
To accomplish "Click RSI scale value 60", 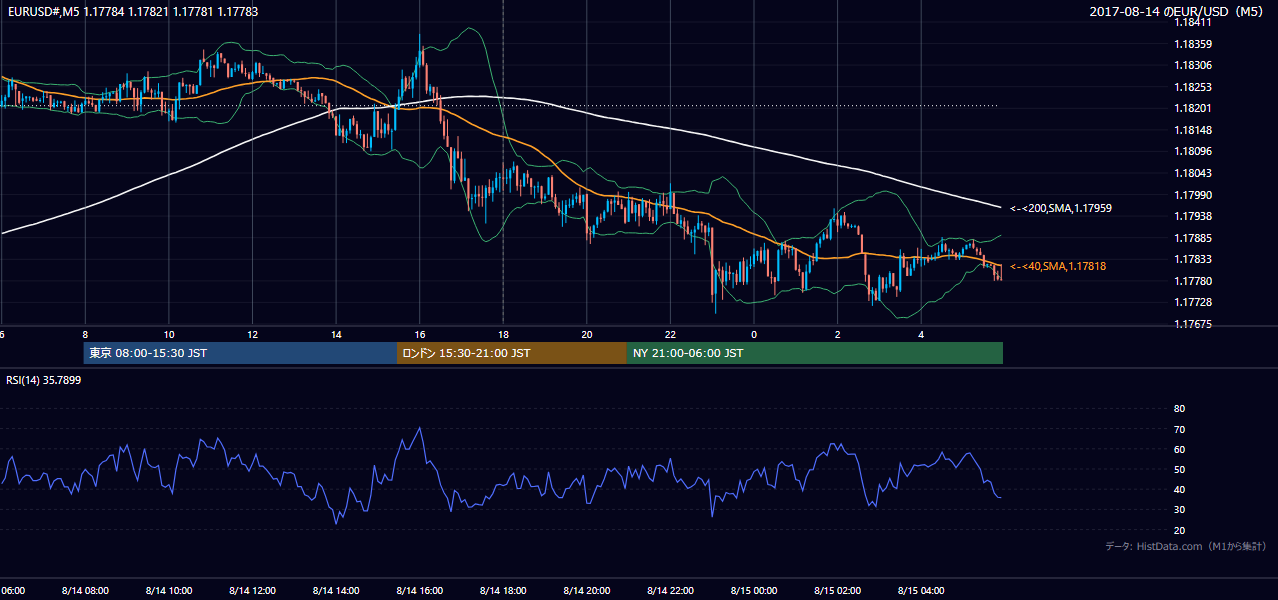I will 1179,449.
